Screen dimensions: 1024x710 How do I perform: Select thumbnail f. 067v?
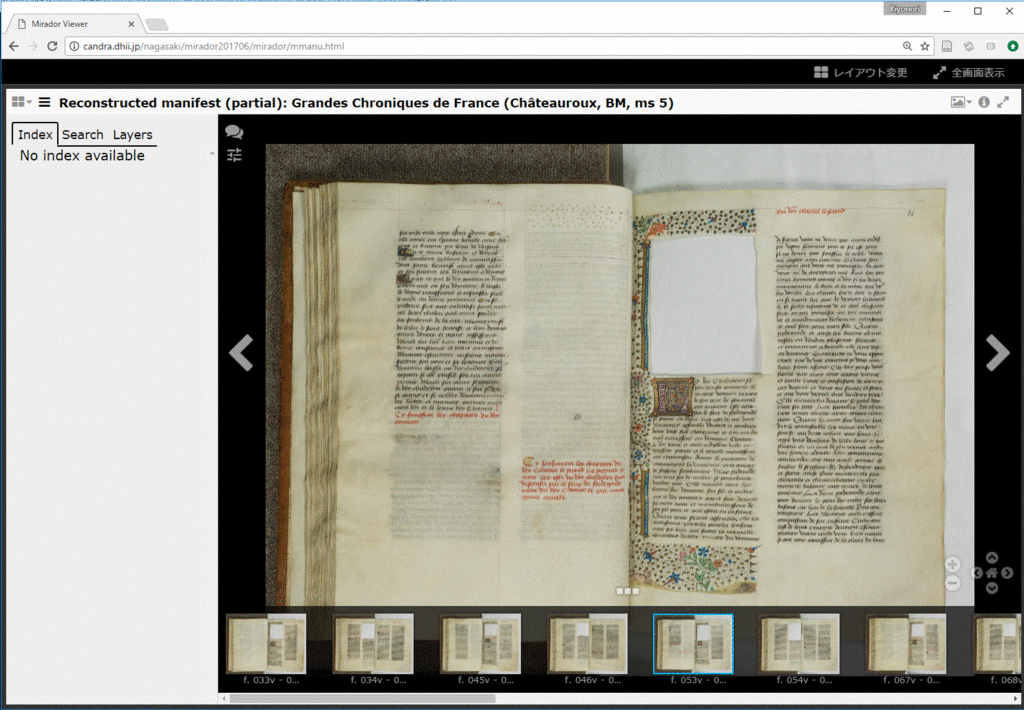point(906,644)
